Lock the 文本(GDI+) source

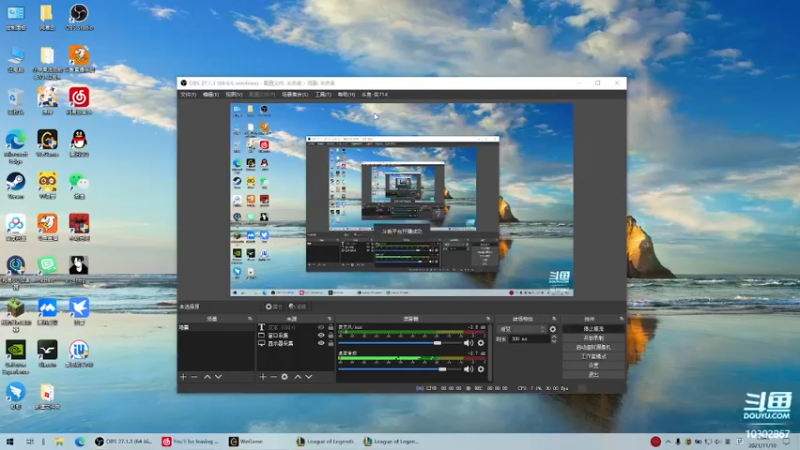331,328
